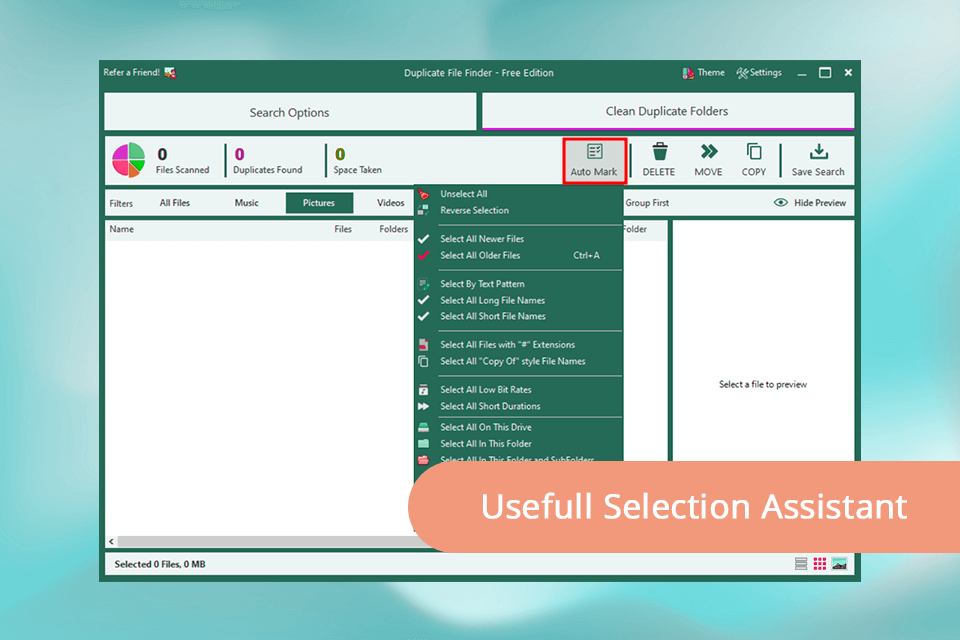This screenshot has height=640, width=960.
Task: Switch to the Search Options tab
Action: (x=290, y=112)
